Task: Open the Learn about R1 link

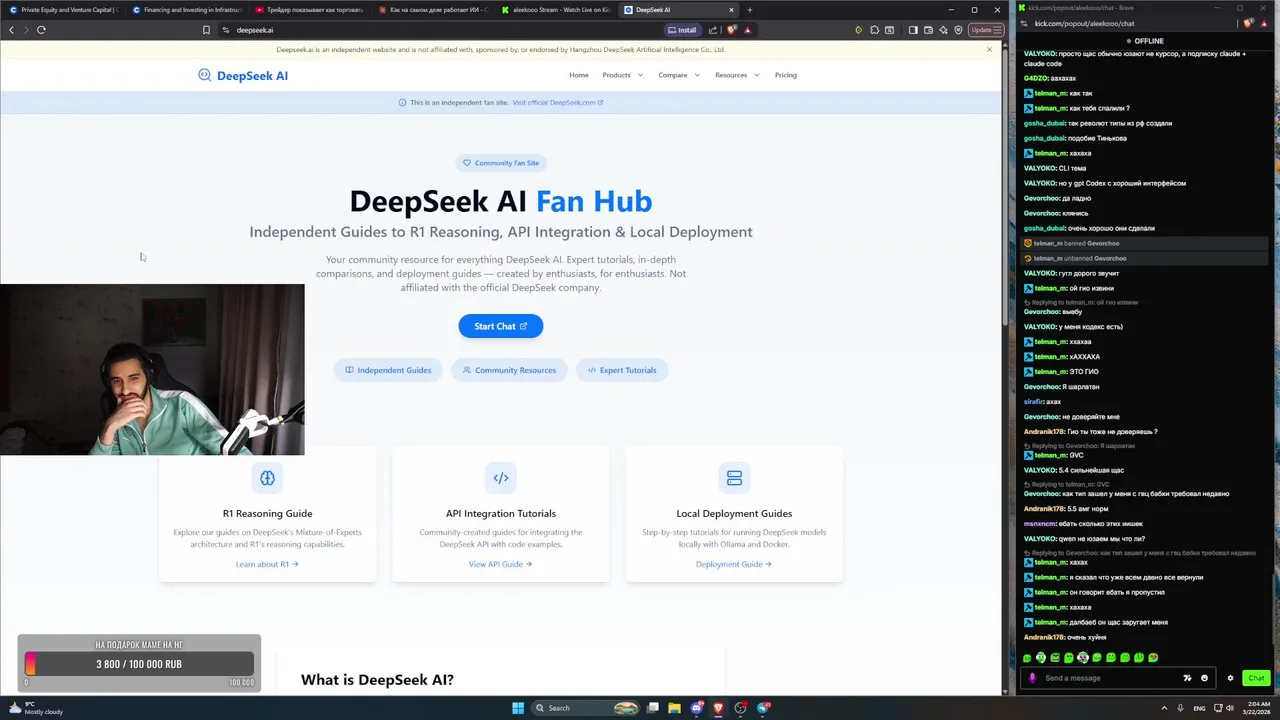Action: click(267, 564)
